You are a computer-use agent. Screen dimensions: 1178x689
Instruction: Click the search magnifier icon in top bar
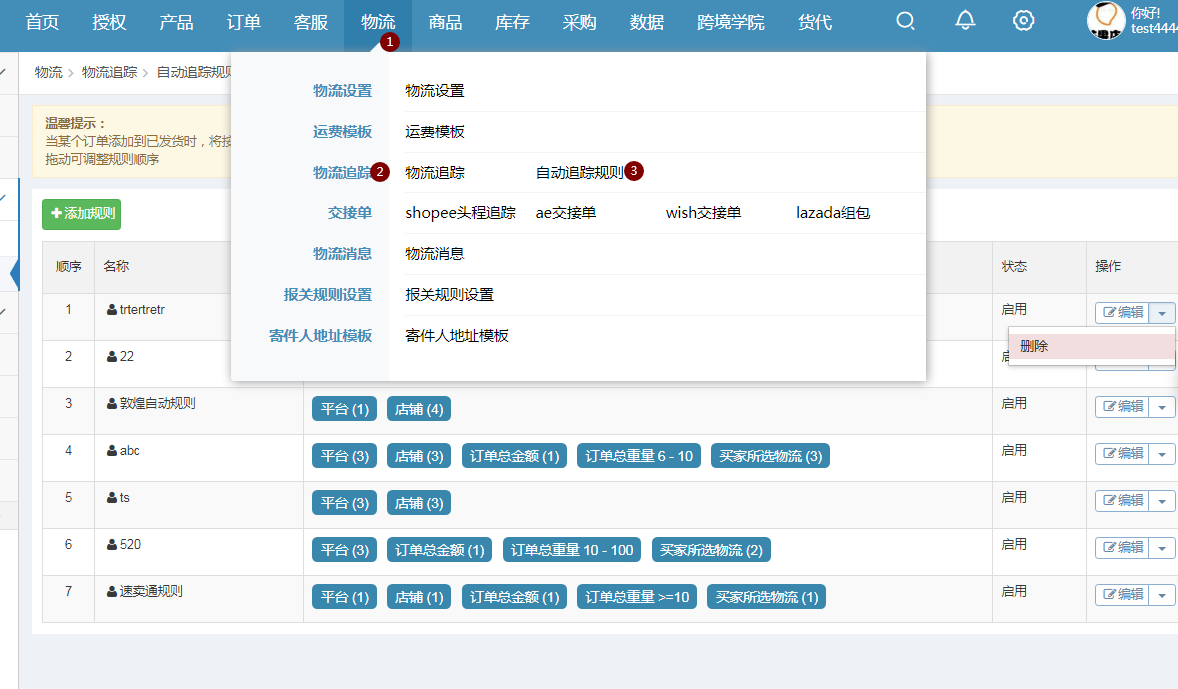905,21
